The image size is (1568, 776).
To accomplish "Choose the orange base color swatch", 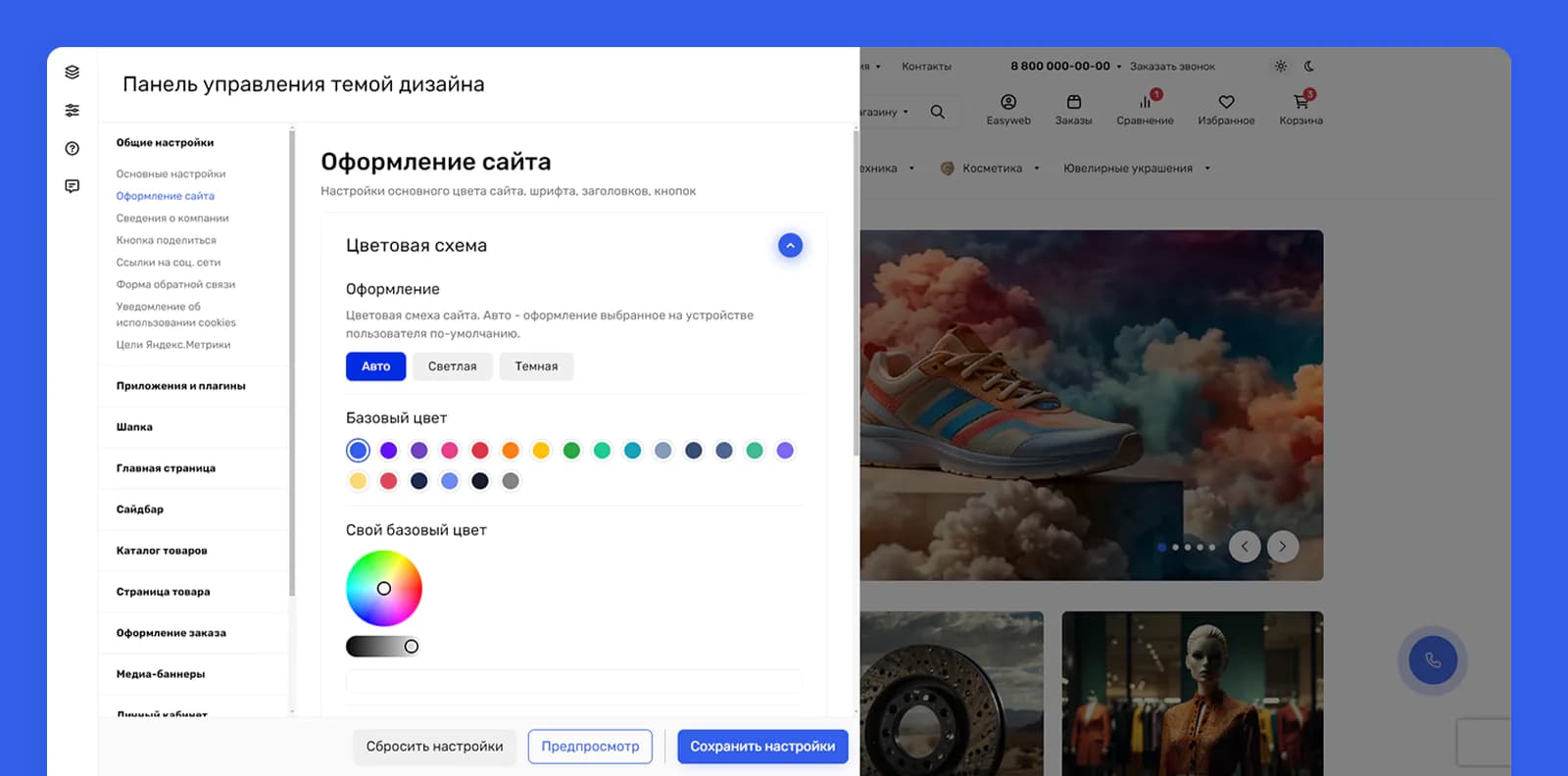I will [x=511, y=451].
